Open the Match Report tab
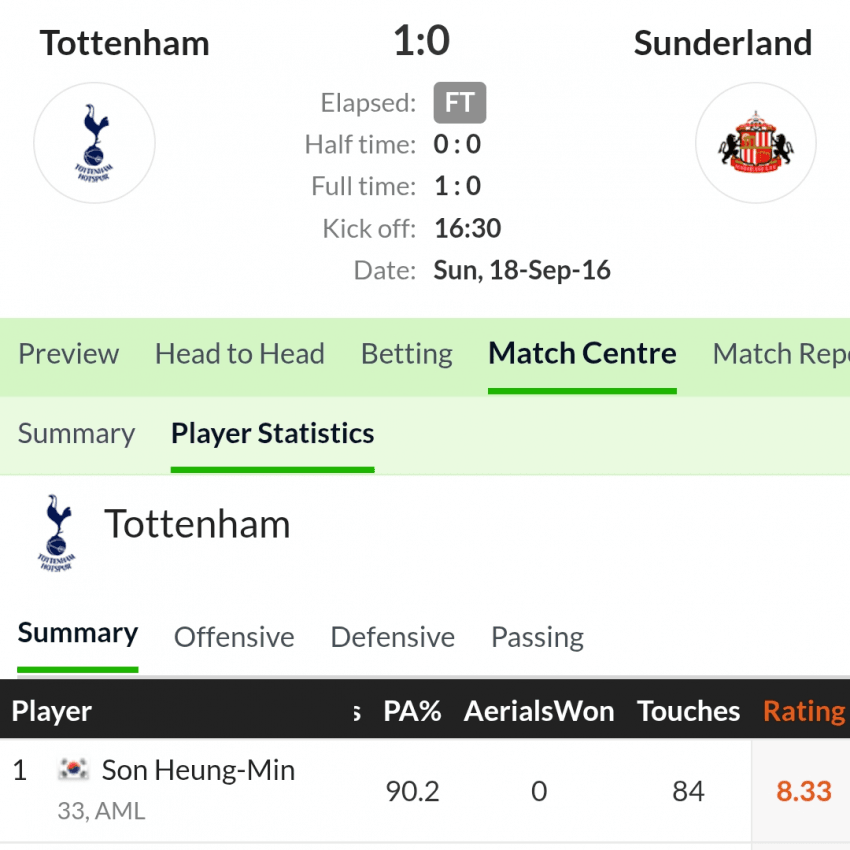The width and height of the screenshot is (850, 850). [781, 354]
